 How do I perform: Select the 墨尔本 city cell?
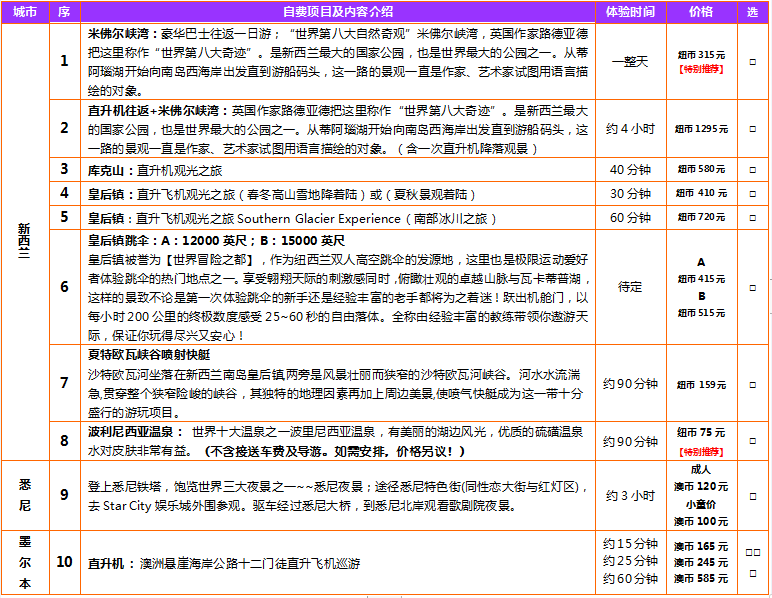pyautogui.click(x=25, y=563)
